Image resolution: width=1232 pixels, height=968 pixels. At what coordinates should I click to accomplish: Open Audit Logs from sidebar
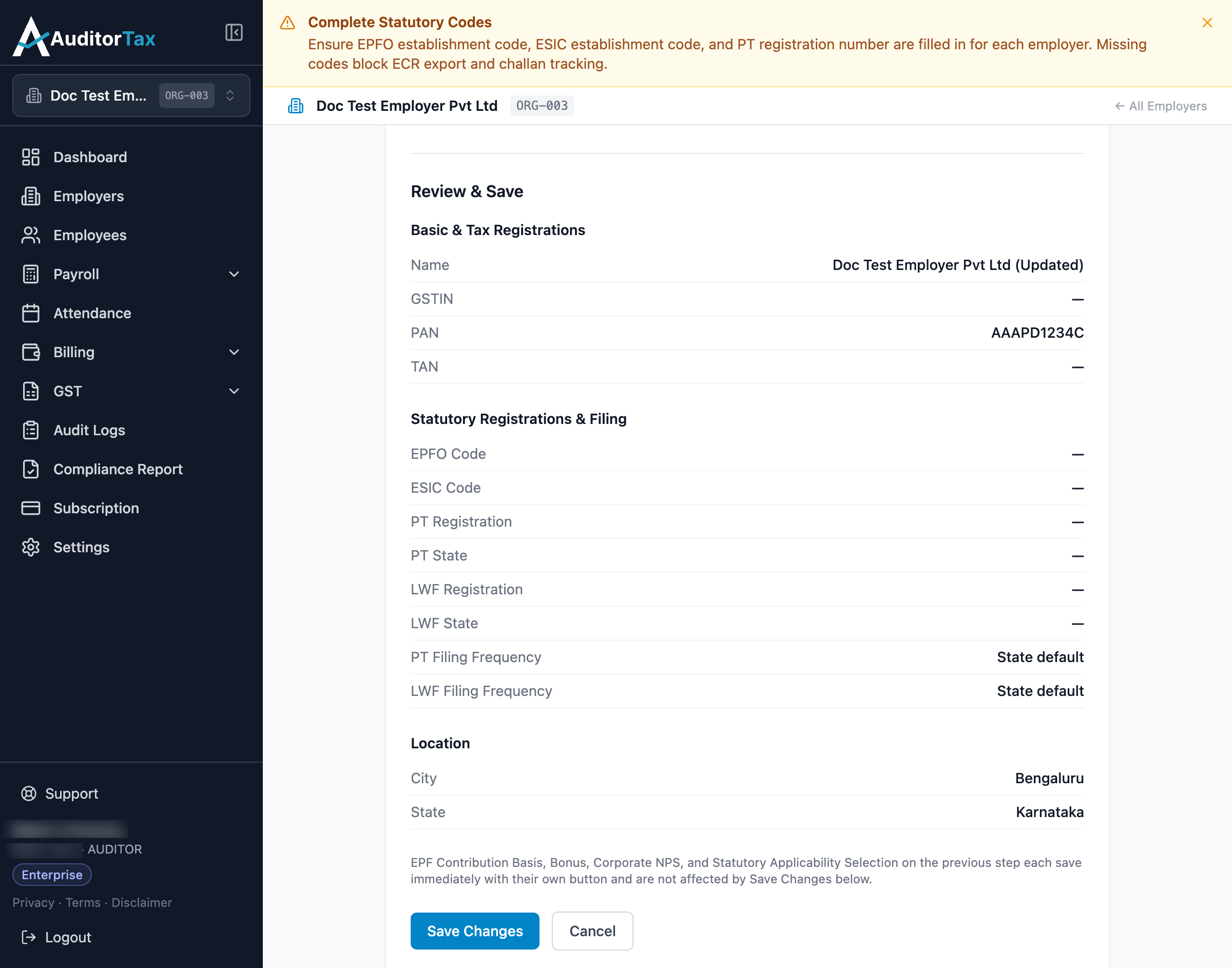131,430
